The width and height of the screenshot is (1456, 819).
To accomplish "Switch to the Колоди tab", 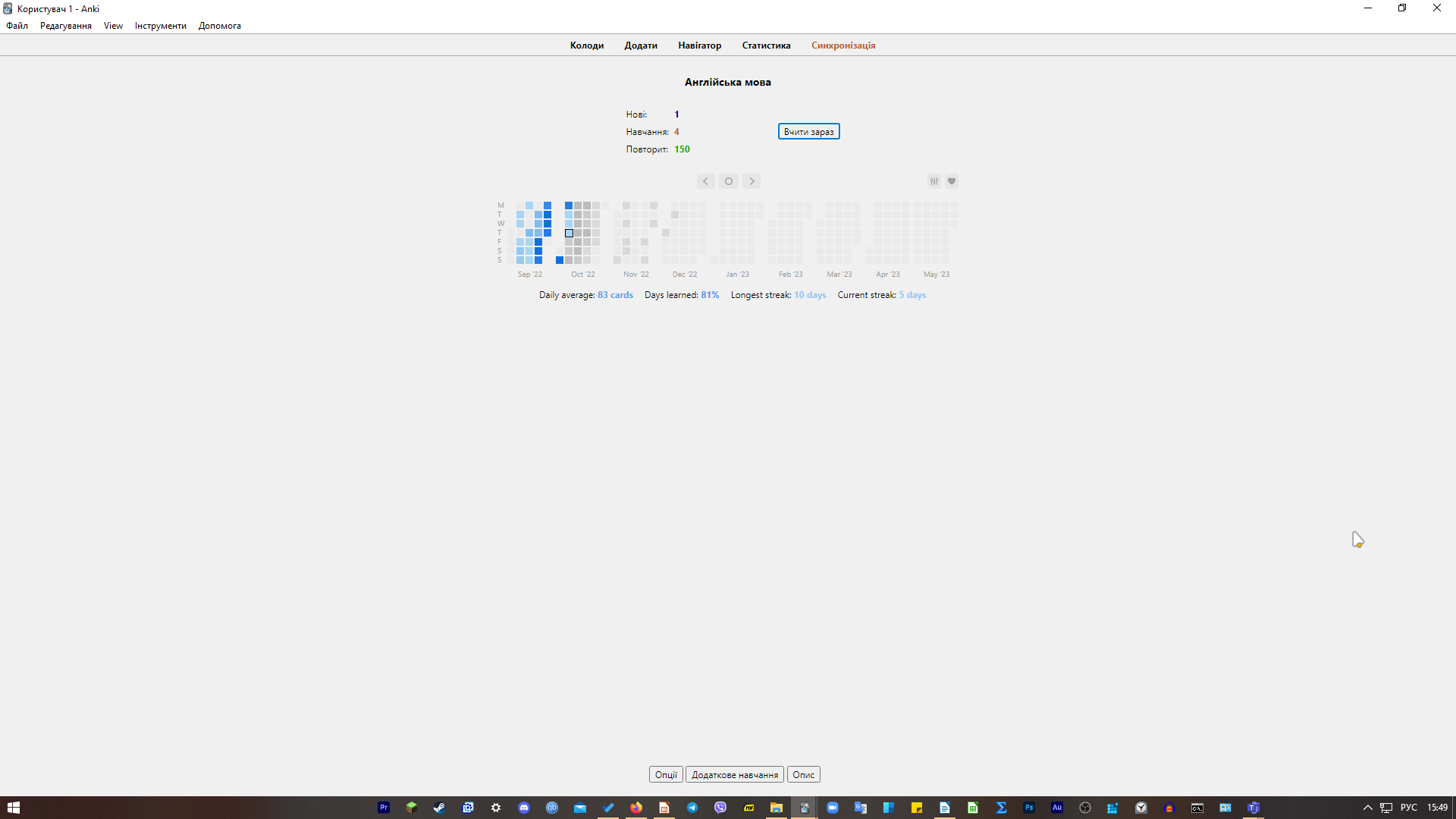I will click(586, 45).
